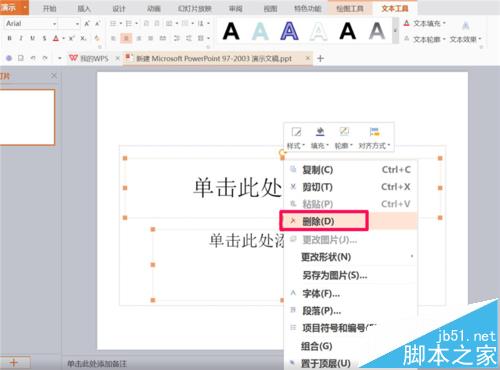The width and height of the screenshot is (500, 370).
Task: Open the 开始 ribbon tab
Action: (50, 8)
